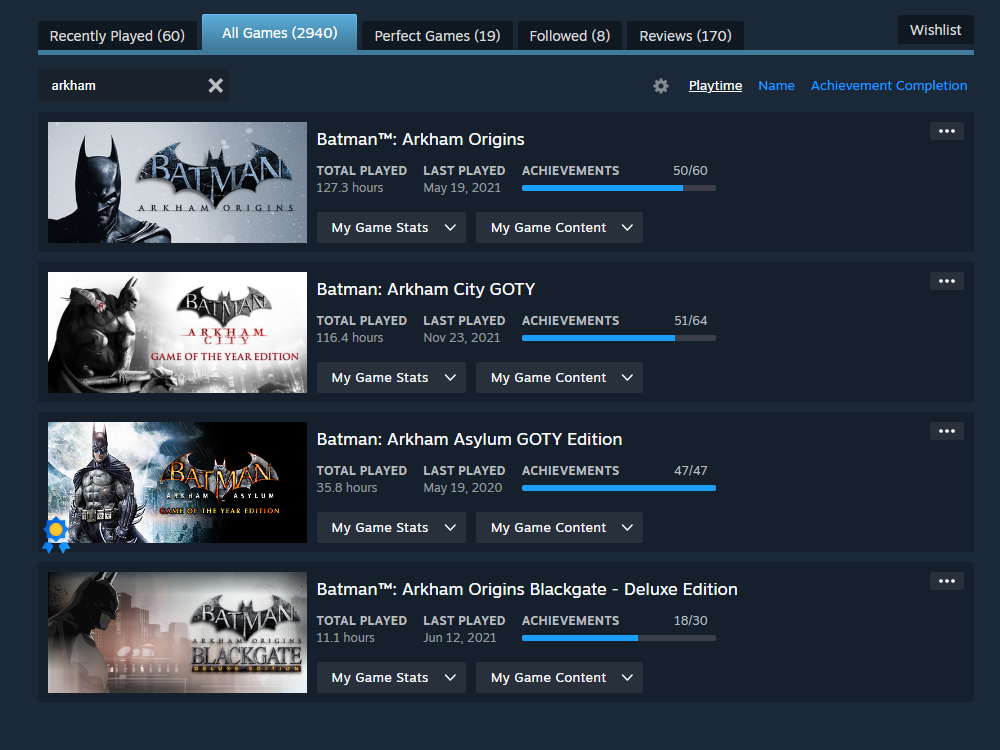Open the three-dot menu for Arkham City GOTY

[946, 281]
